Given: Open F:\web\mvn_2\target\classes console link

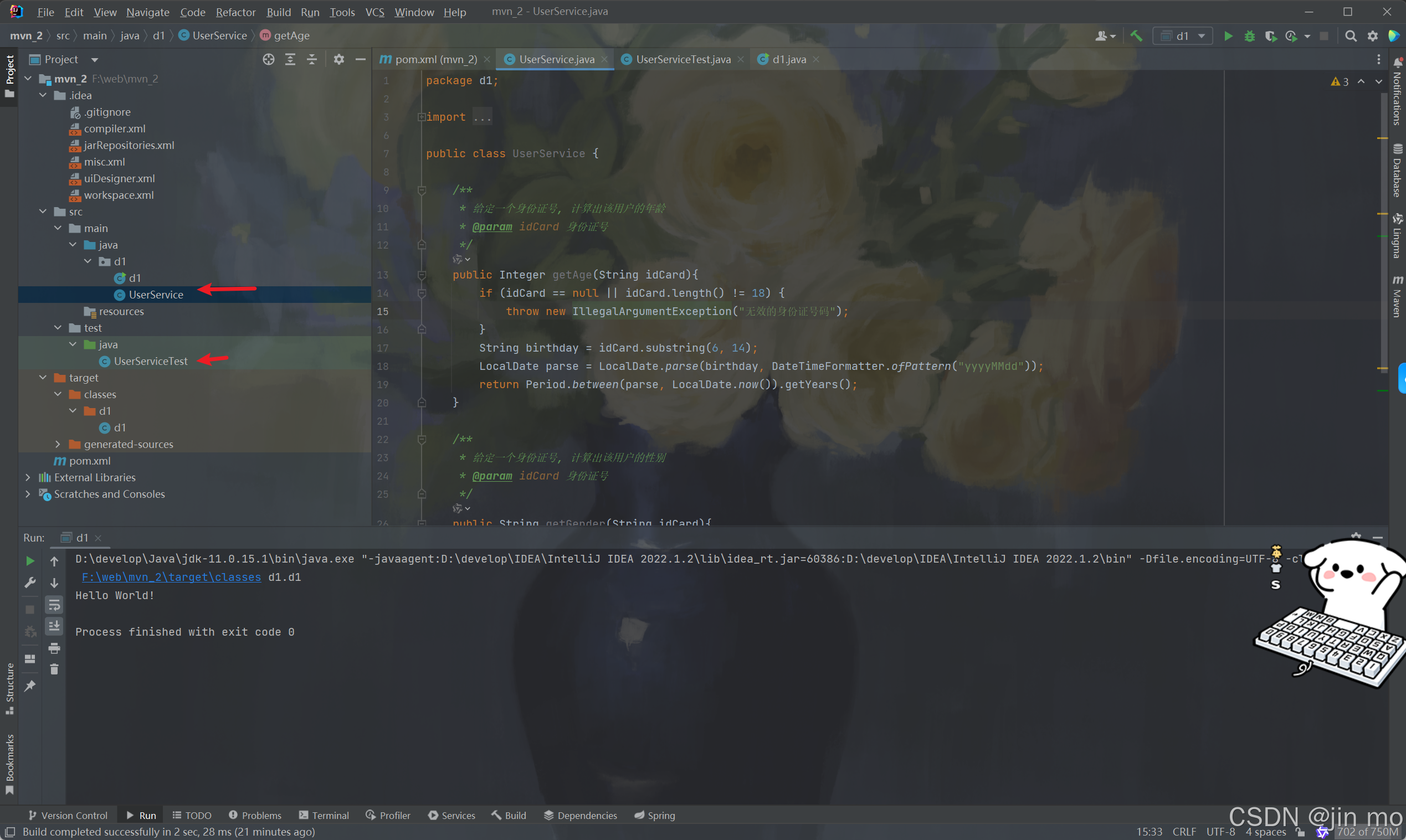Looking at the screenshot, I should tap(172, 578).
